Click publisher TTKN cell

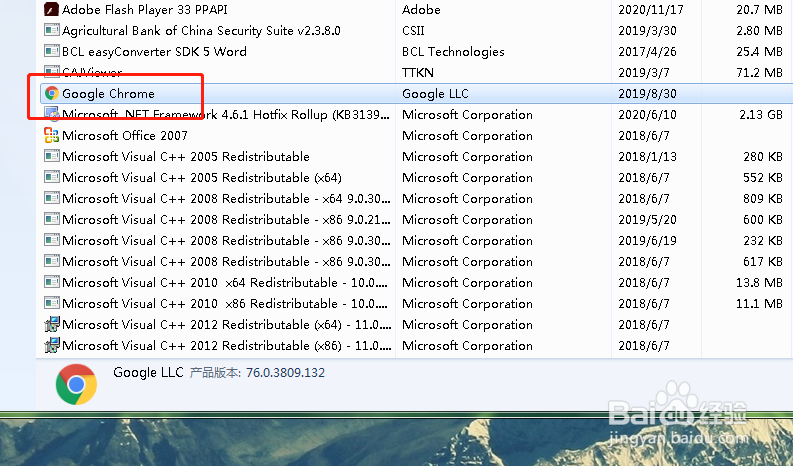pos(418,72)
